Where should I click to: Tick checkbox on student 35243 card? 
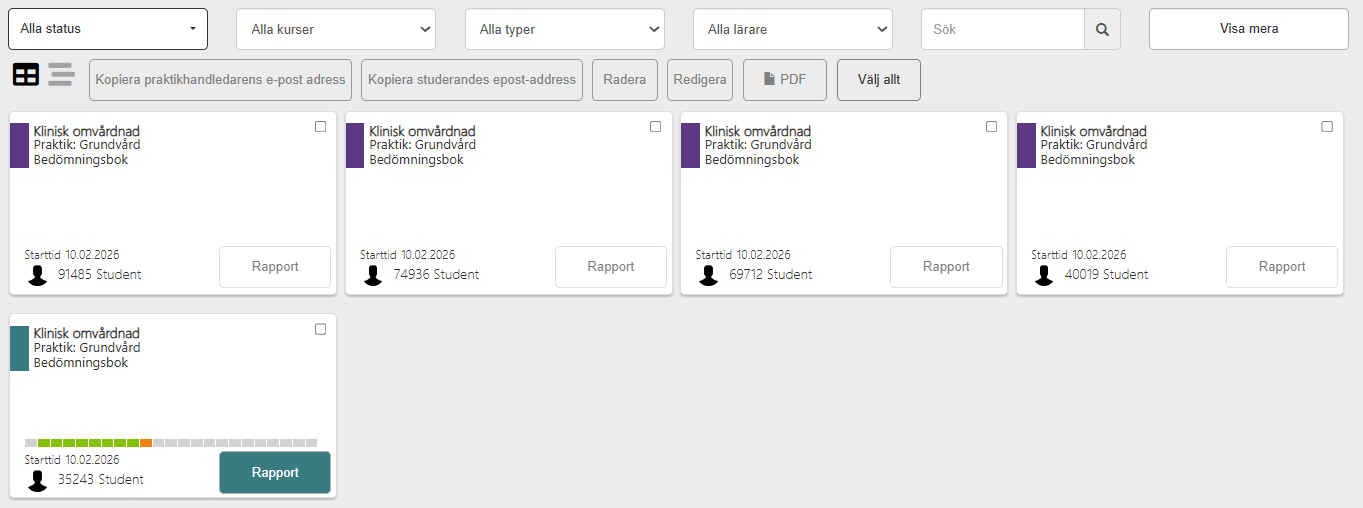click(x=320, y=329)
